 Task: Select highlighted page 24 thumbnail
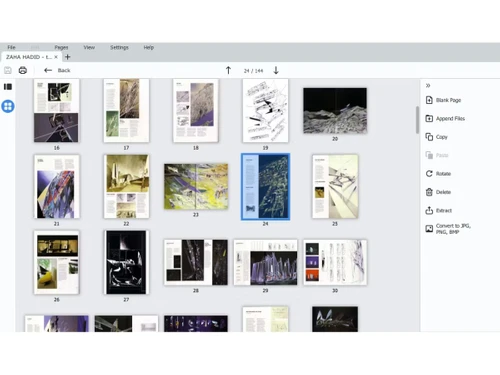click(265, 187)
